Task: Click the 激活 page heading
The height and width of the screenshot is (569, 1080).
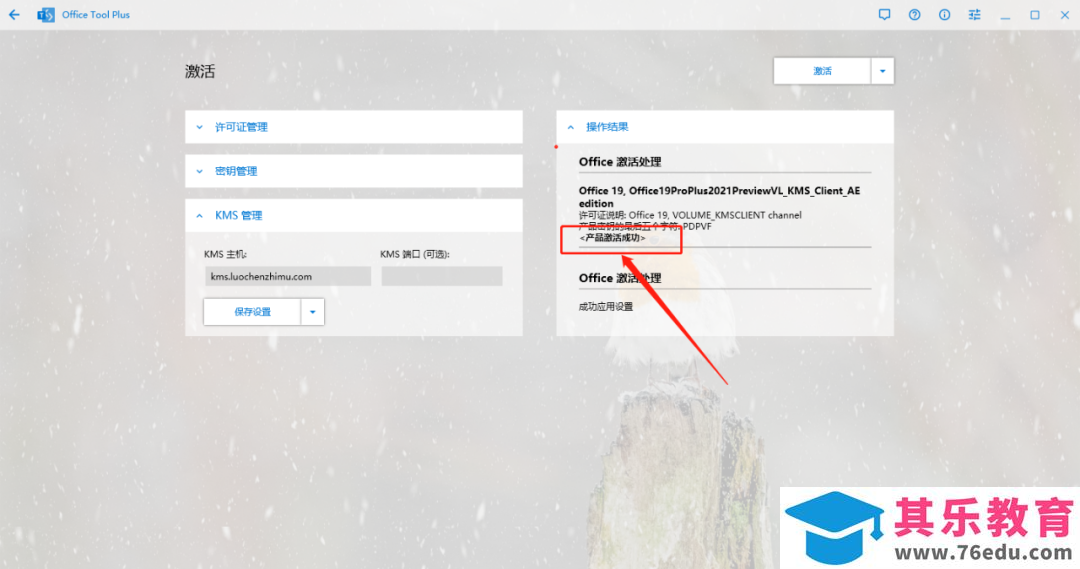Action: 200,71
